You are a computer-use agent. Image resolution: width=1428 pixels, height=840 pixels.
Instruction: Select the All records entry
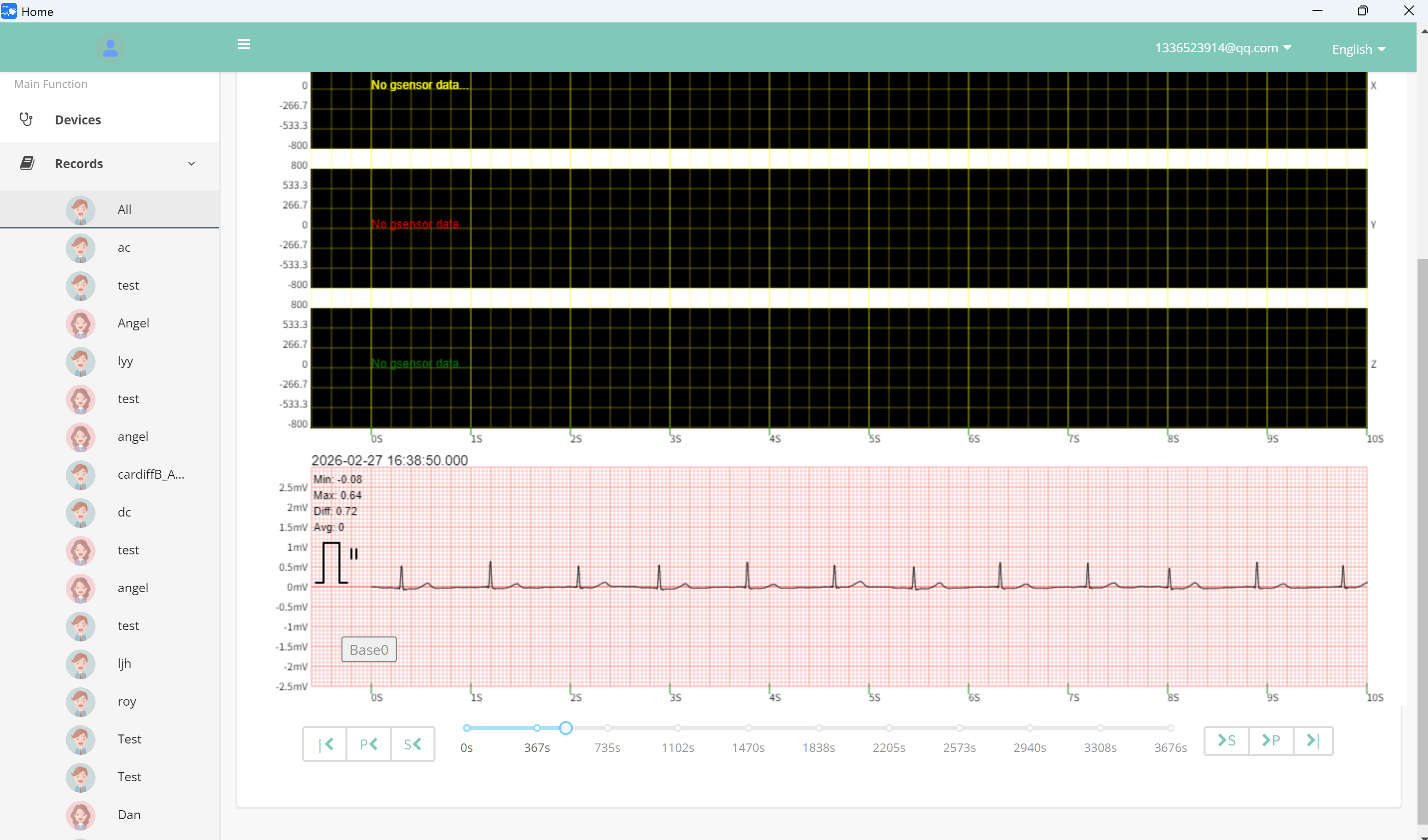pyautogui.click(x=124, y=209)
